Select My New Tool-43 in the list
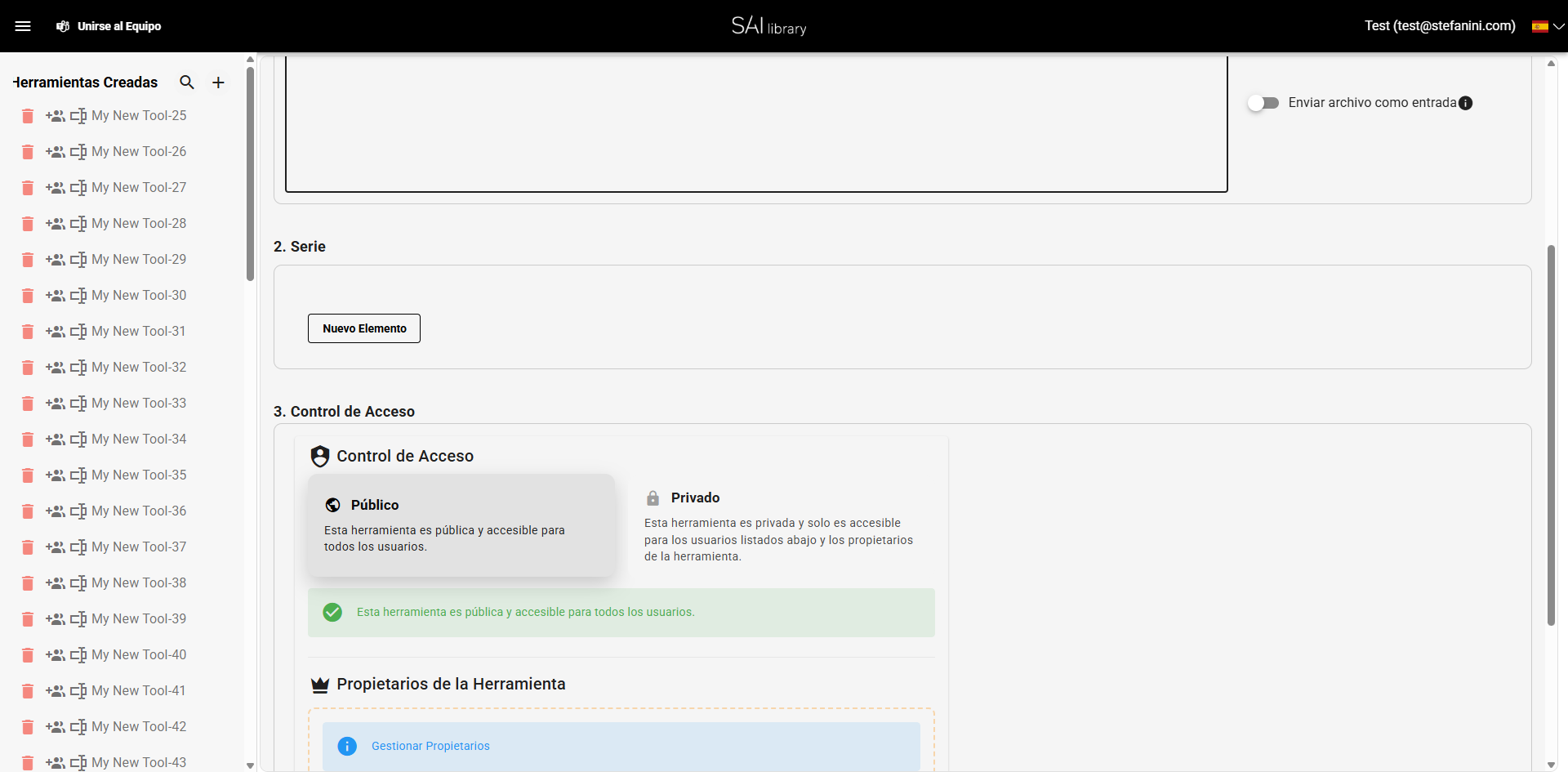Screen dimensions: 1568x772 (140, 762)
